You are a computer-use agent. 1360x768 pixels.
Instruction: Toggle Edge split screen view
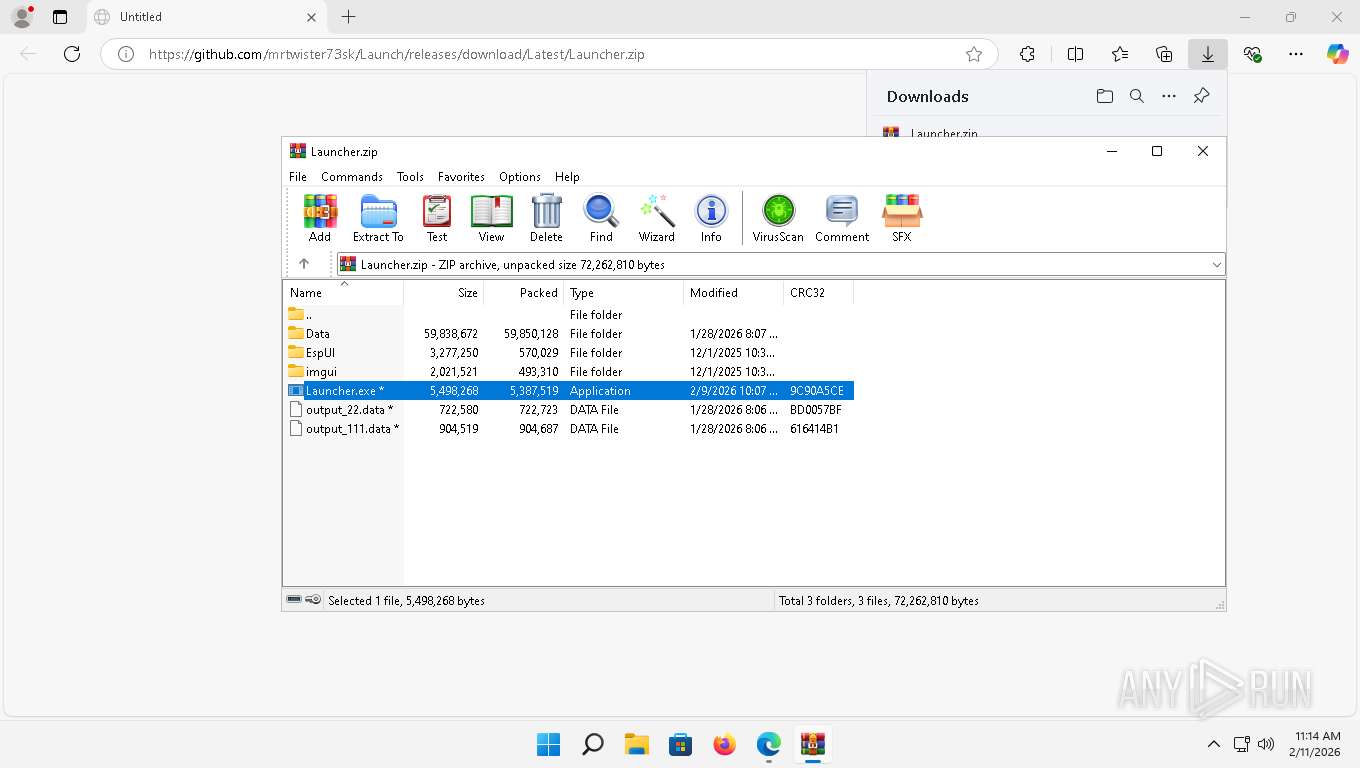1075,54
